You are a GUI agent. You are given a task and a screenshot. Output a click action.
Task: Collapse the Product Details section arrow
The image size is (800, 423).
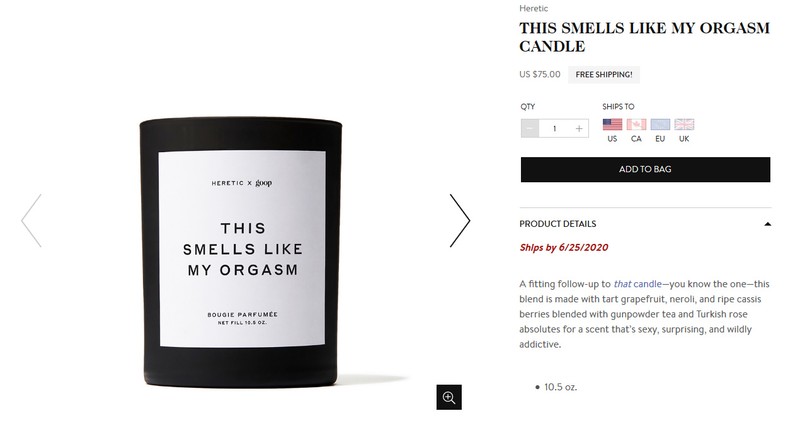pos(767,224)
